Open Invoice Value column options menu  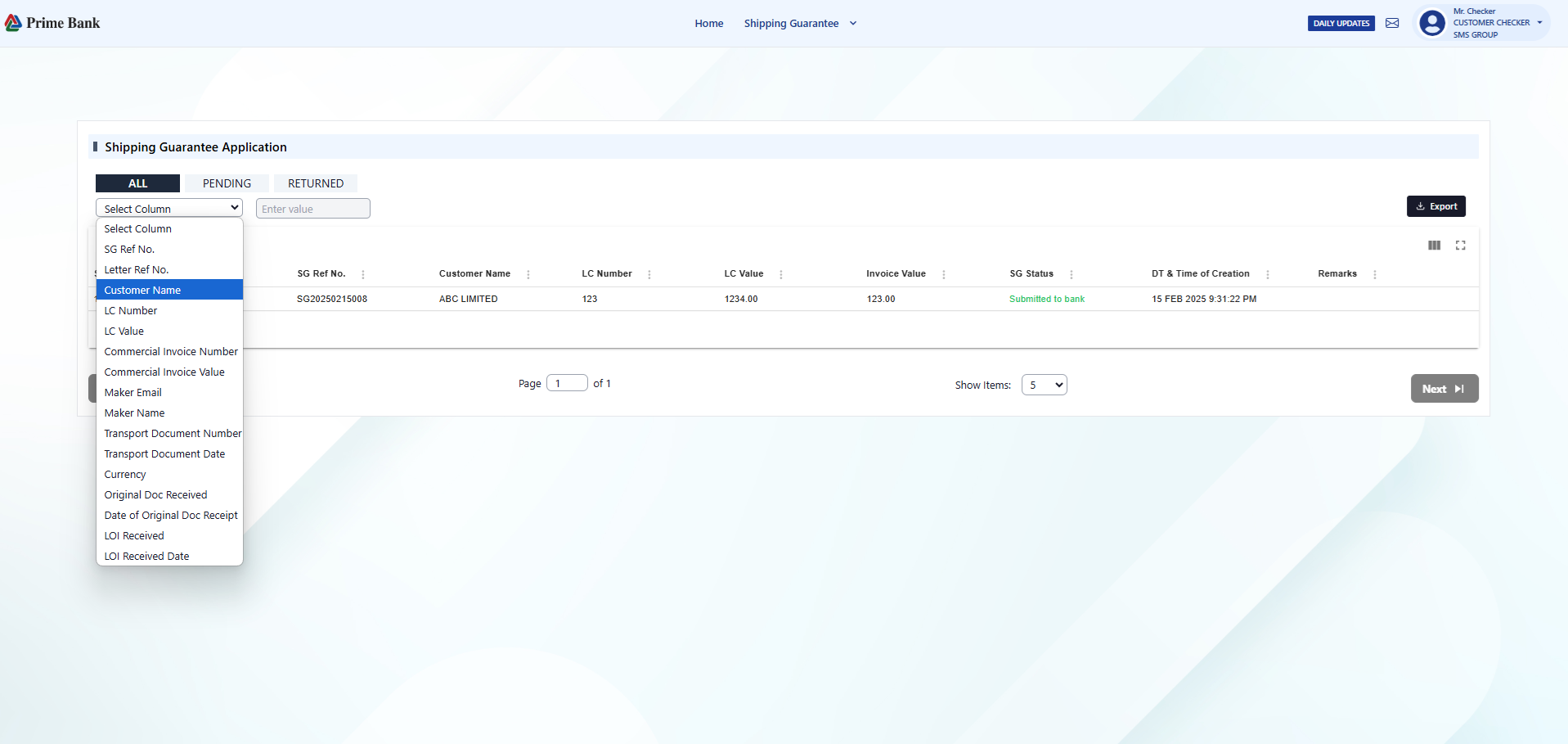[x=944, y=274]
